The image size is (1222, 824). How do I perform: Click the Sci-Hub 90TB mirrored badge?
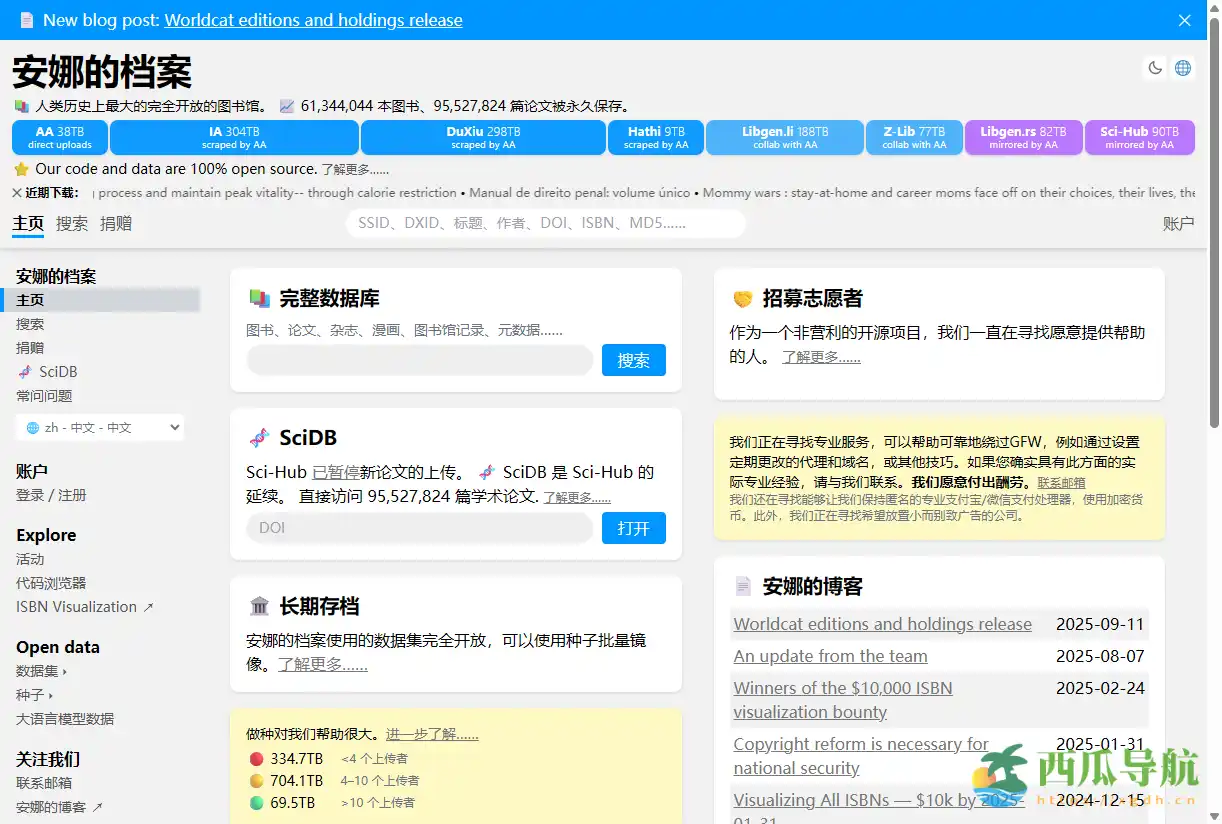coord(1140,137)
